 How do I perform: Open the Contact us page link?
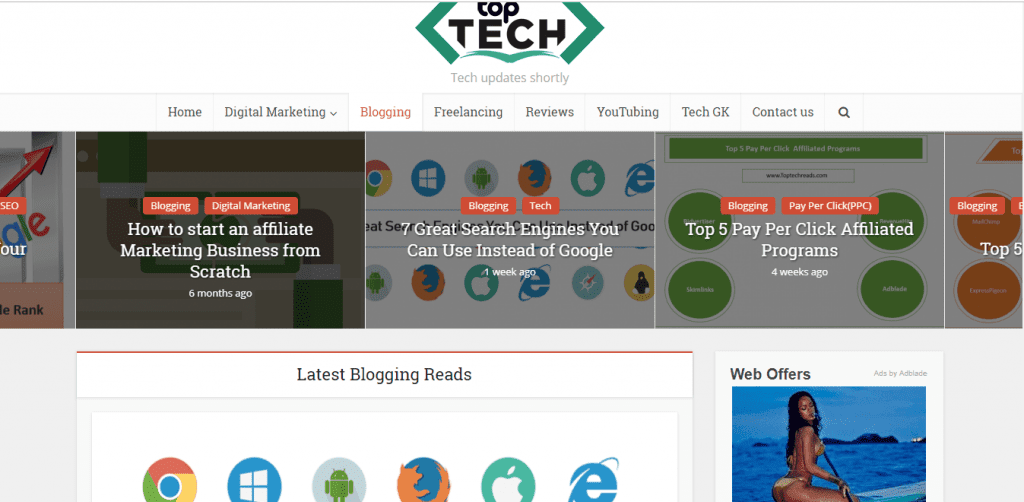(782, 112)
